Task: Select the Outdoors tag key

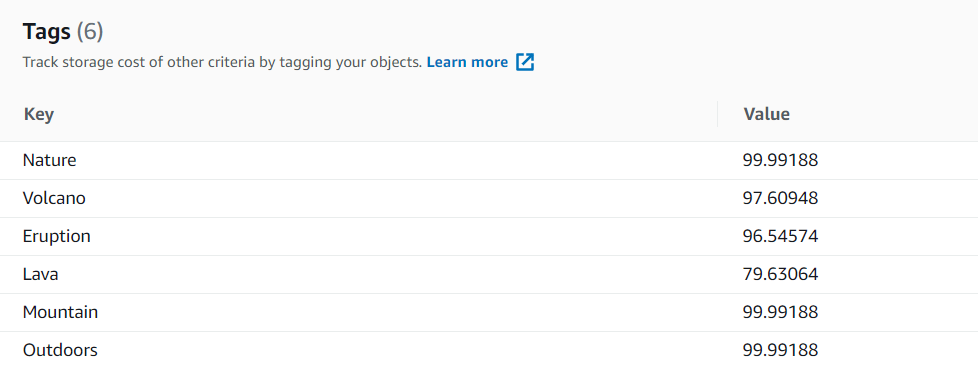Action: point(61,350)
